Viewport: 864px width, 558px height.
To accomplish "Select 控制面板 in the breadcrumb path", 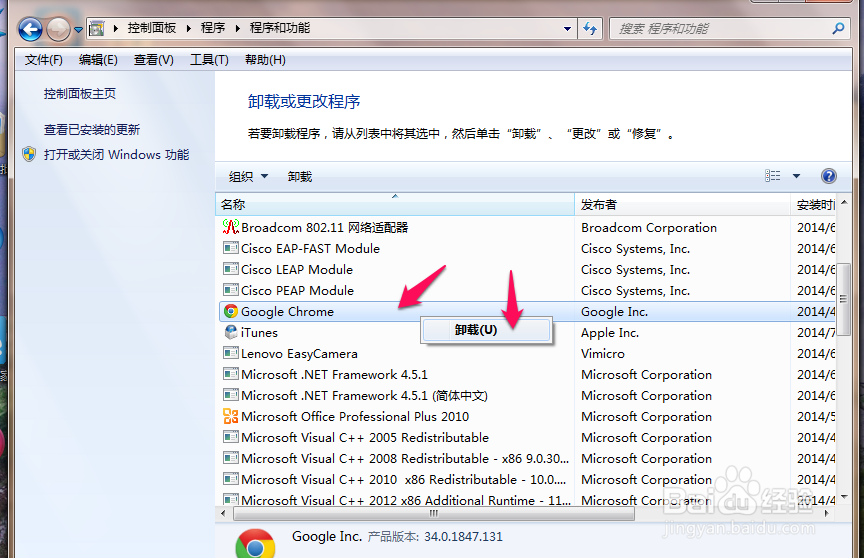I will click(x=152, y=28).
